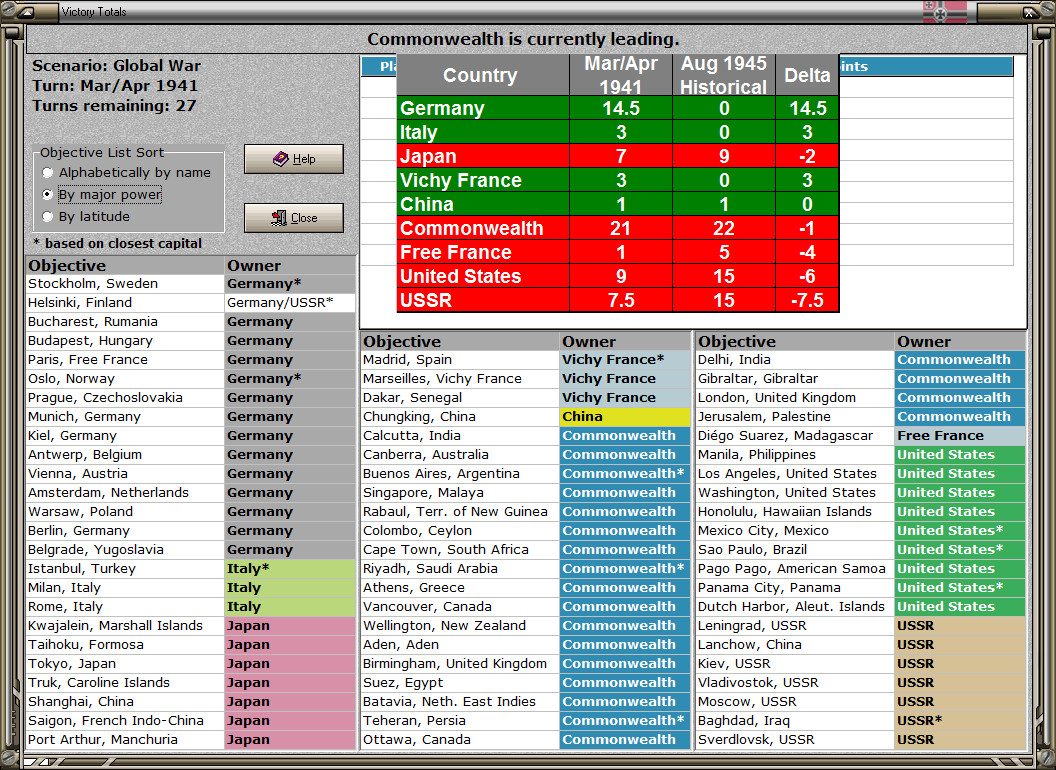Click the Aug 1945 Historical column header
Screen dimensions: 1056x770
pos(724,75)
